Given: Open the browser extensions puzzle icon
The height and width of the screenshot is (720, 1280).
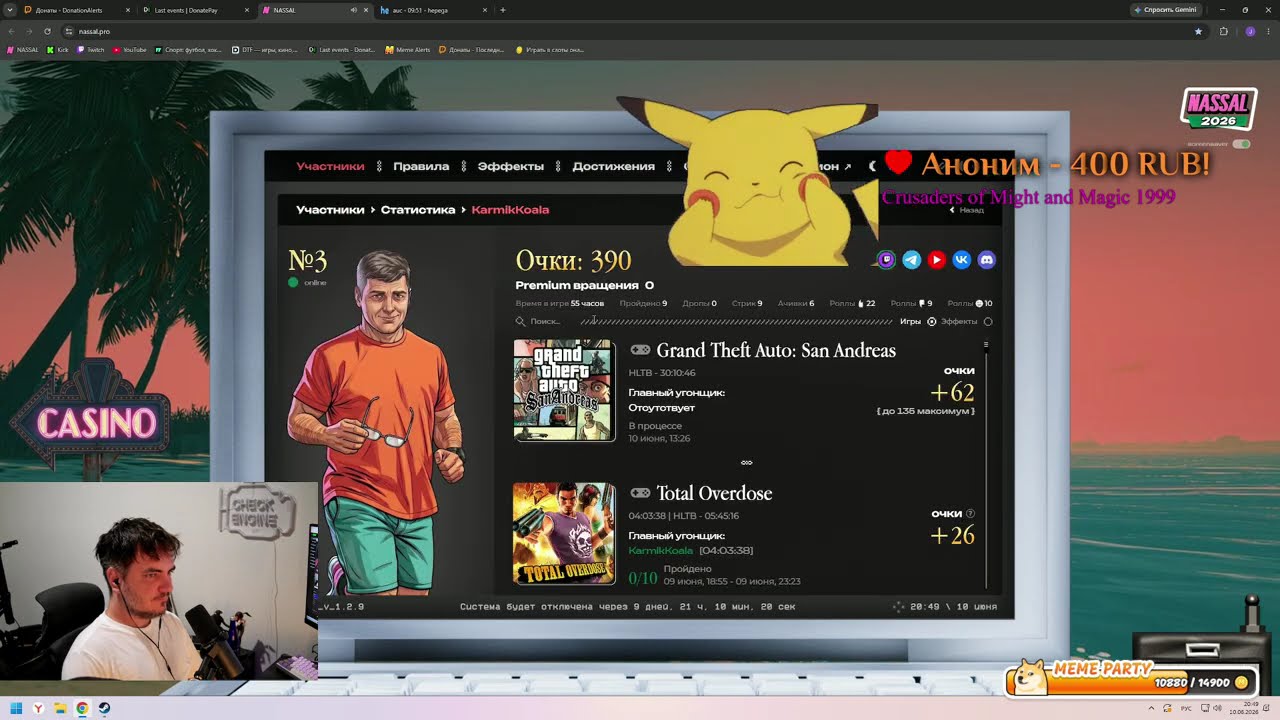Looking at the screenshot, I should tap(1223, 31).
